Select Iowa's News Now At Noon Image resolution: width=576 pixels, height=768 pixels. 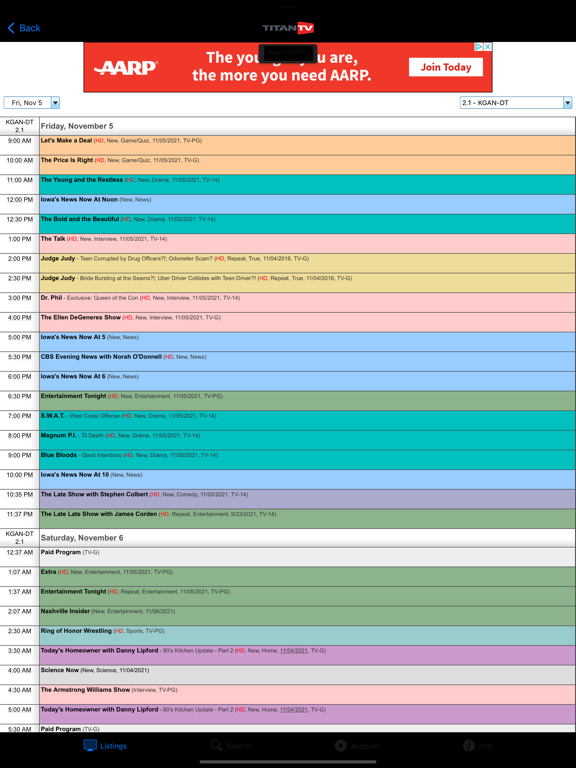click(x=307, y=204)
